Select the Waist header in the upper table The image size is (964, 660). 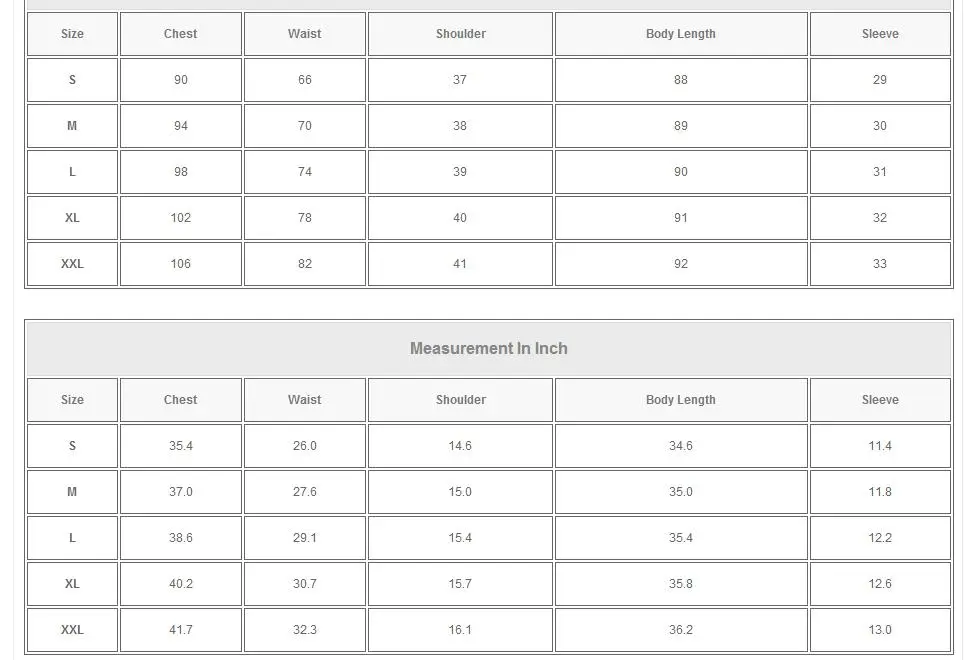point(304,34)
